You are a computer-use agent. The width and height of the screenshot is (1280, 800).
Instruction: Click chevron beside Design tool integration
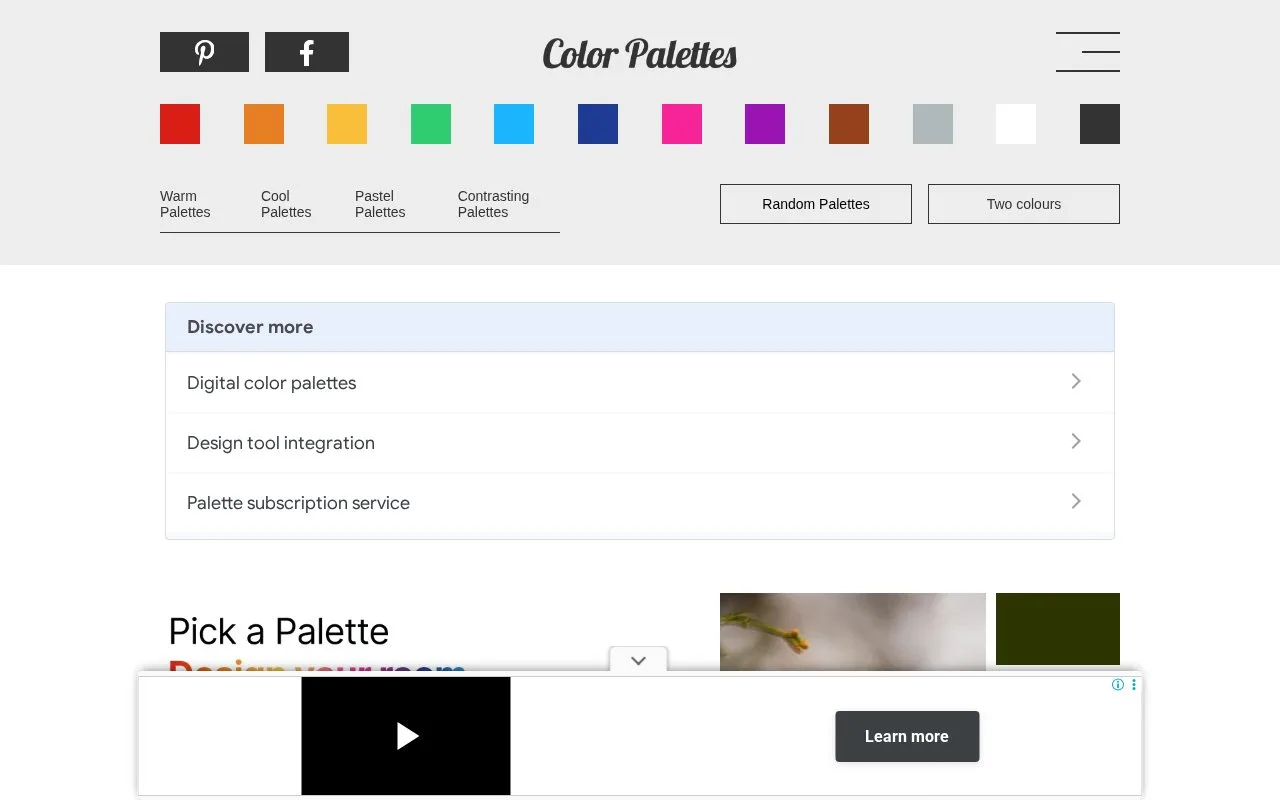[1076, 441]
